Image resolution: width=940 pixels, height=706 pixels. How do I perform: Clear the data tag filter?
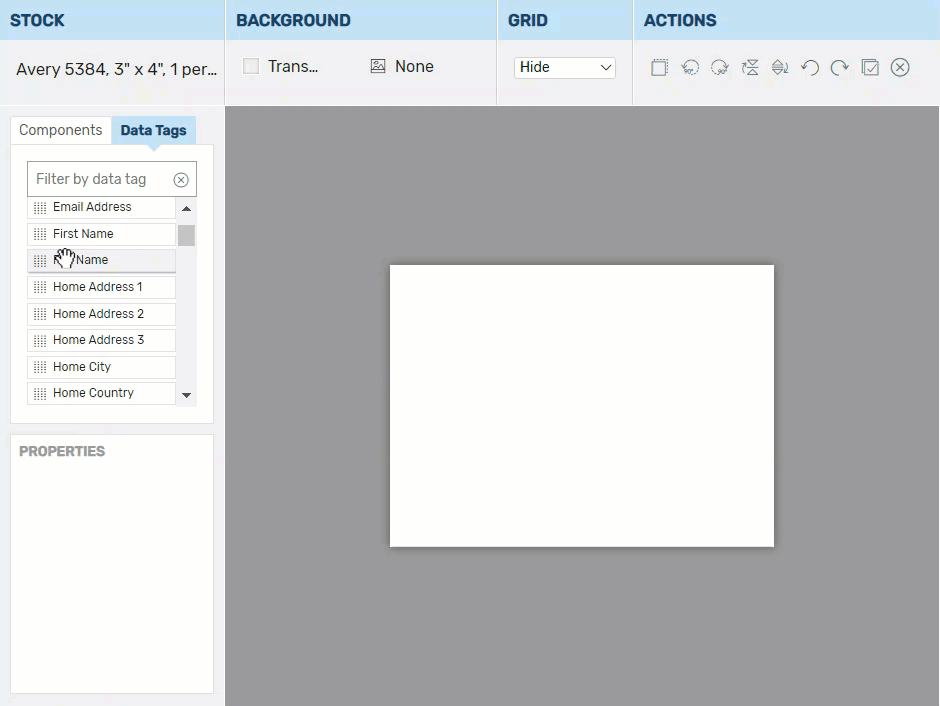[181, 180]
